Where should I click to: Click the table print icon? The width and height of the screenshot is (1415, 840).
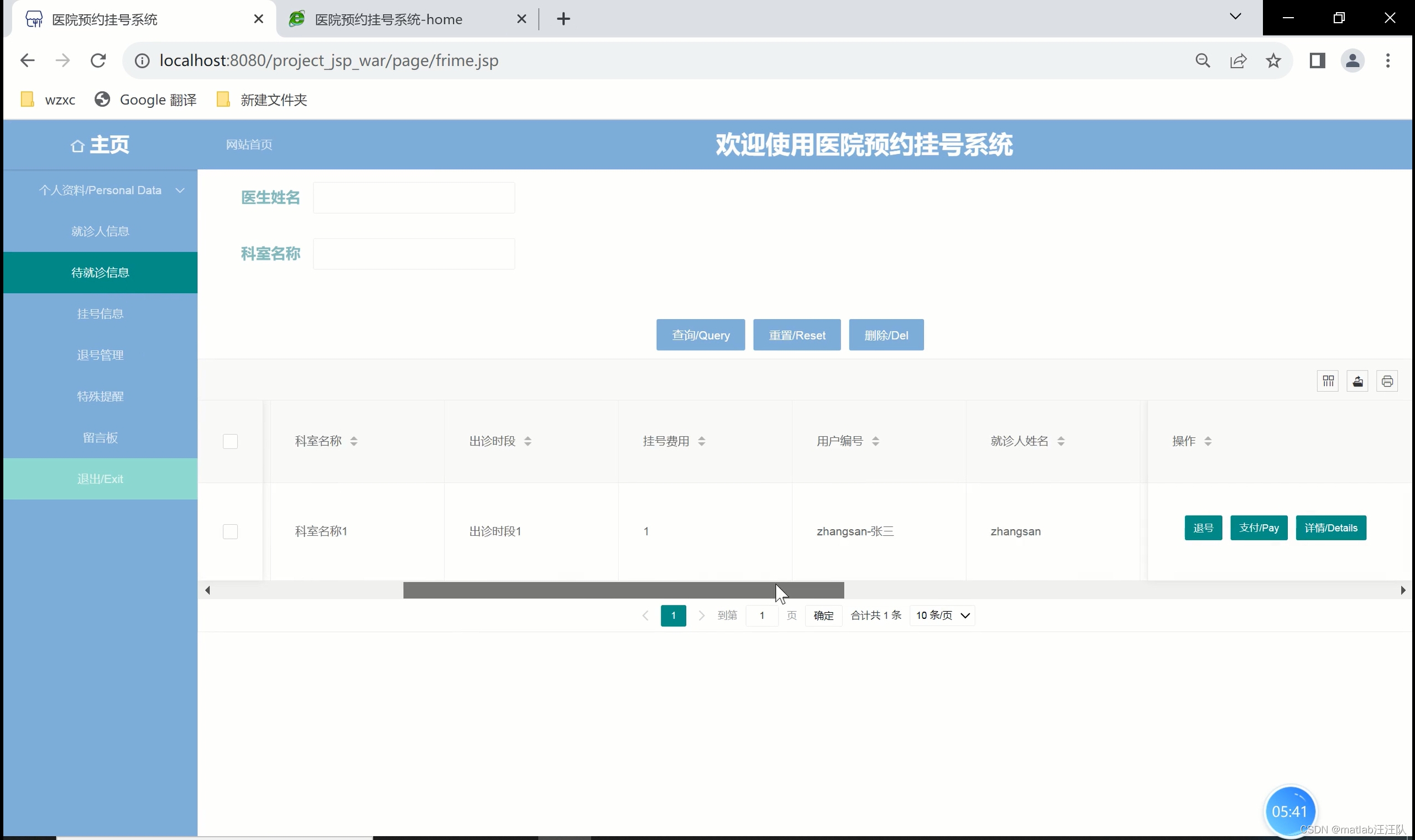[x=1387, y=381]
